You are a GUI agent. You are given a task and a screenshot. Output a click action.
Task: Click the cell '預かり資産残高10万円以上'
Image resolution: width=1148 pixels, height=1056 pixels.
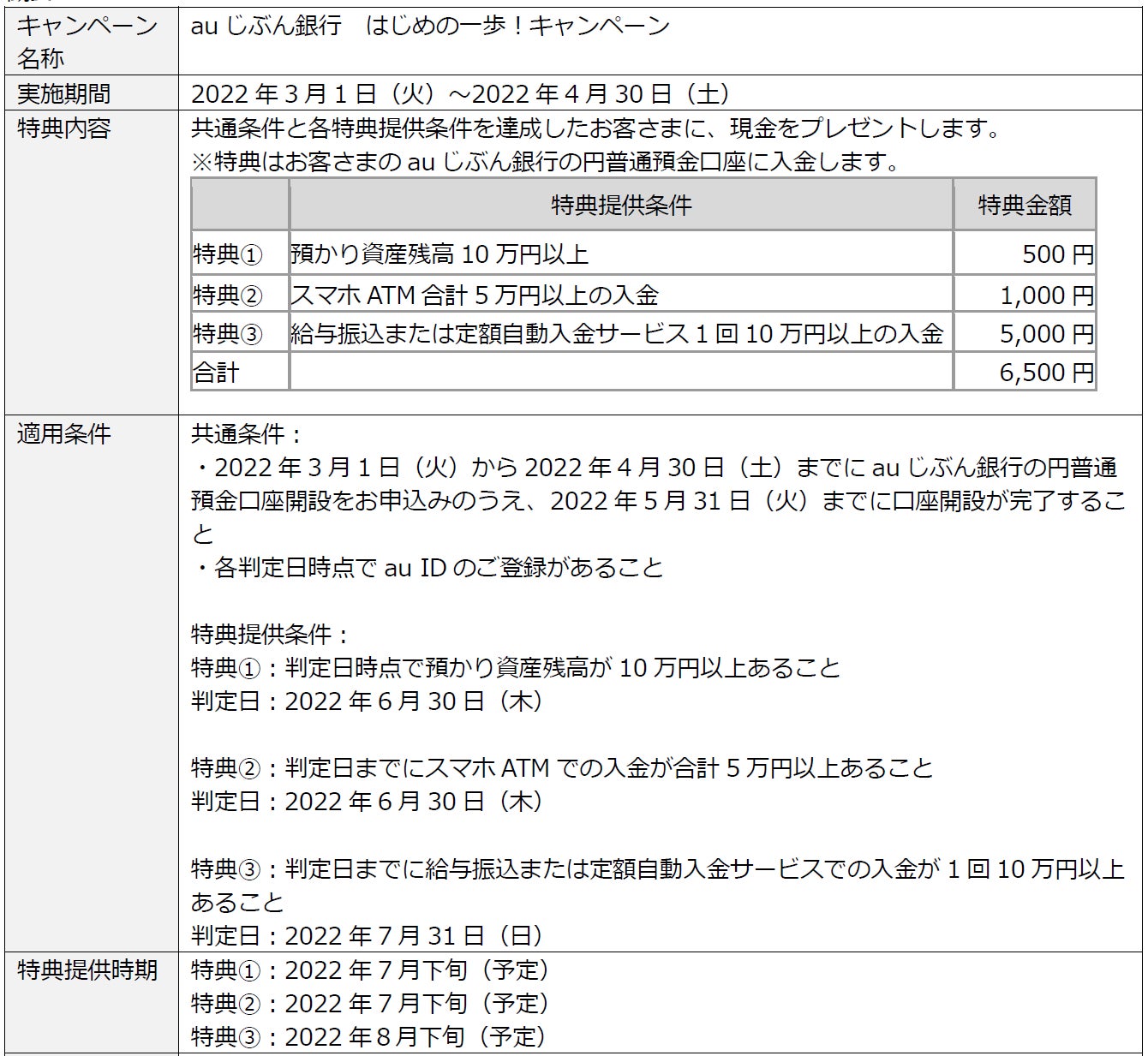[621, 254]
